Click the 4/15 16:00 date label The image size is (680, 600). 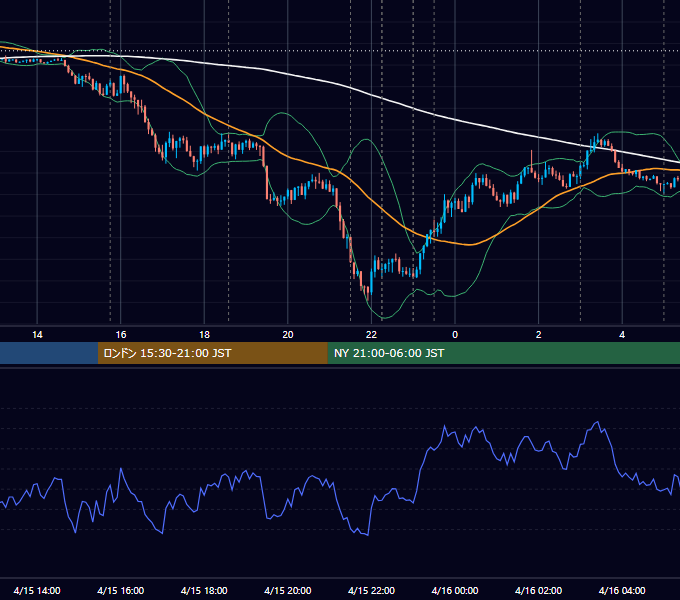(x=121, y=590)
